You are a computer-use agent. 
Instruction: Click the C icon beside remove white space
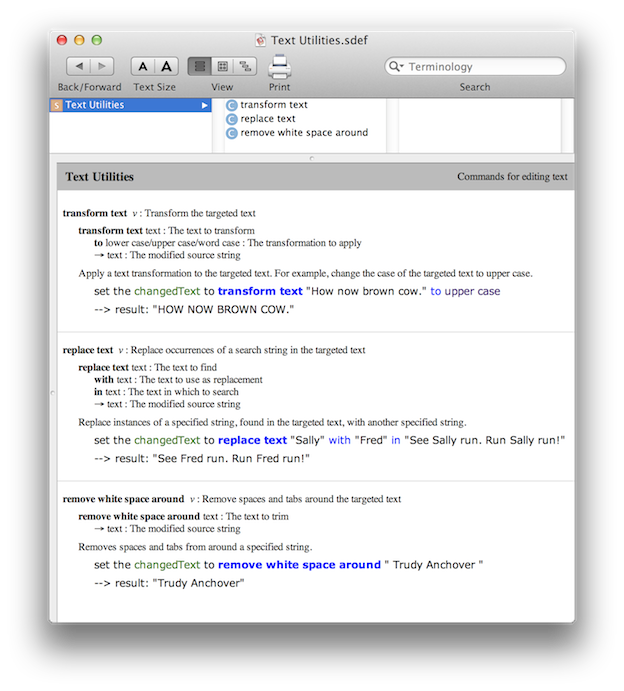pos(232,133)
